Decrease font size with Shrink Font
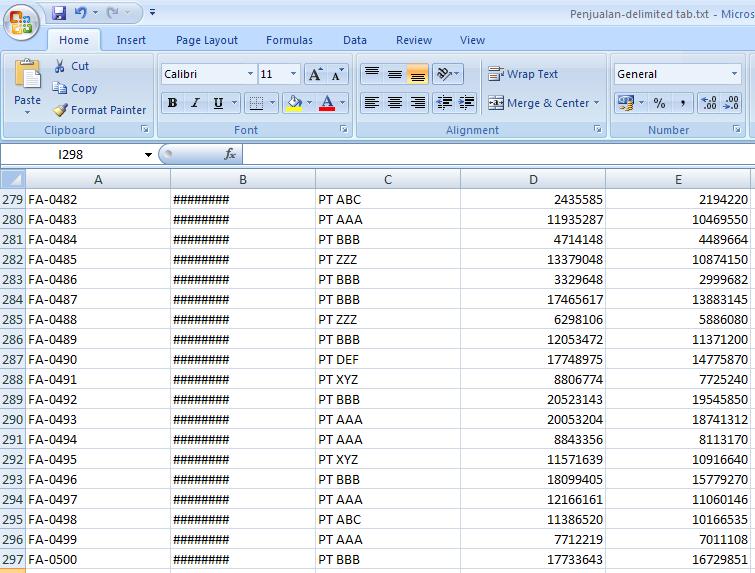 point(338,75)
